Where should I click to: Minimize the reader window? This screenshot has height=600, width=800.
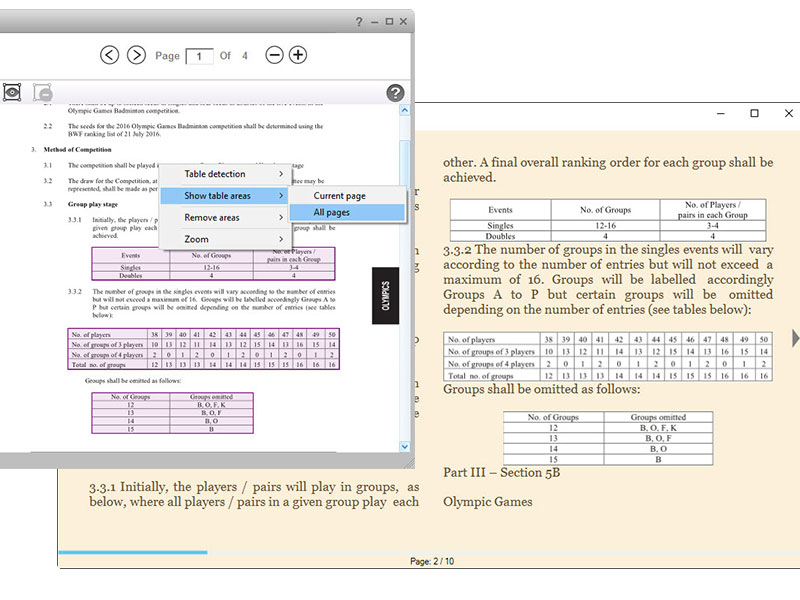pos(720,113)
